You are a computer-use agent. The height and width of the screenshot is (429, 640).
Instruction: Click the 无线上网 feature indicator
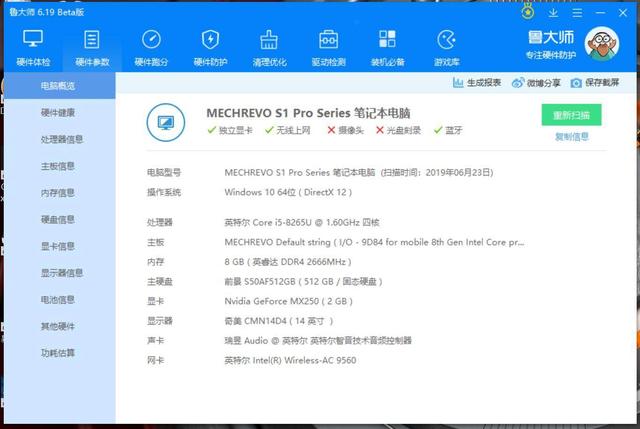point(288,130)
